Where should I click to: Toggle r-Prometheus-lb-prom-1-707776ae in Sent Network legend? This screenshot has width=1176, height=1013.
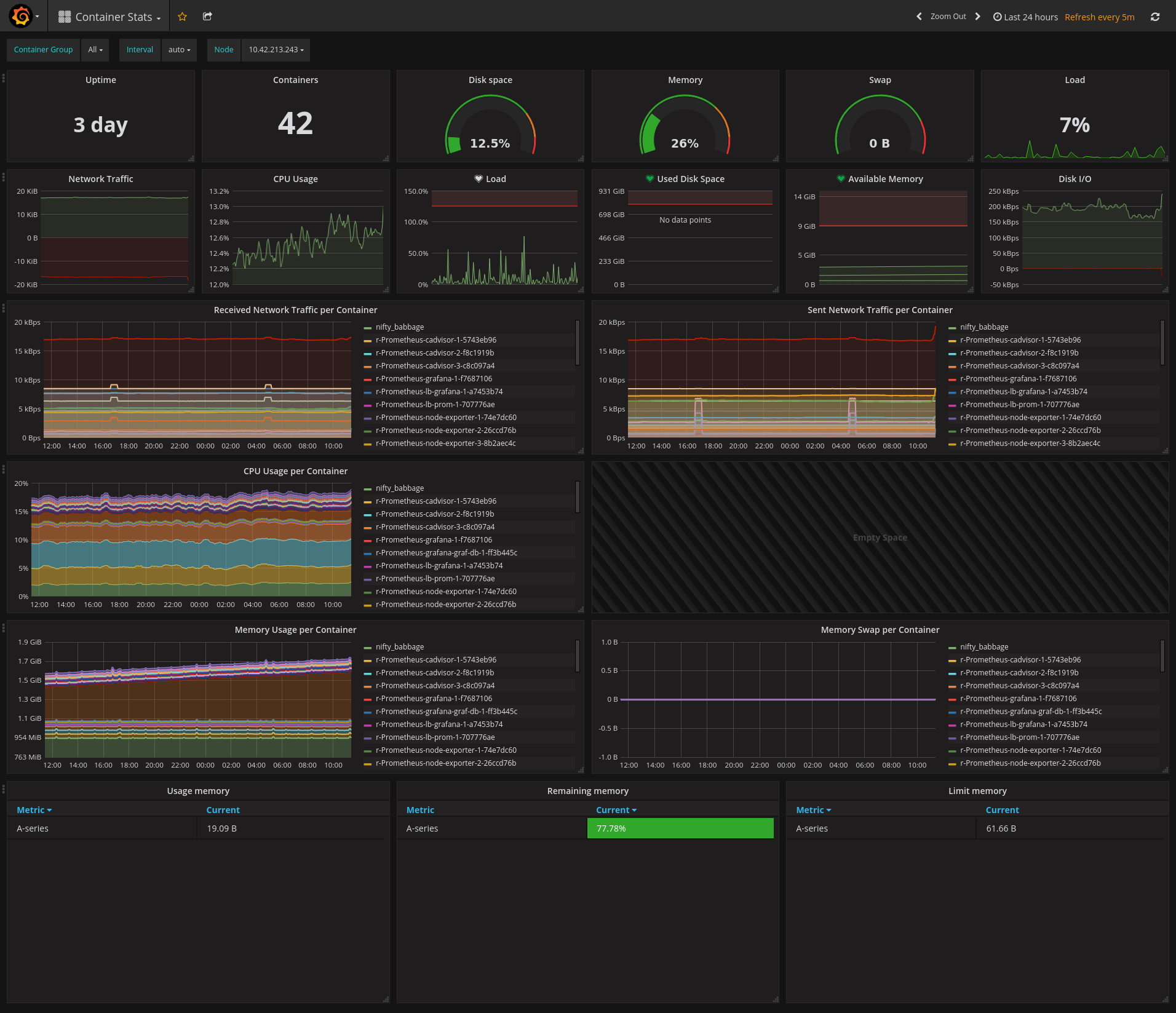[1020, 405]
